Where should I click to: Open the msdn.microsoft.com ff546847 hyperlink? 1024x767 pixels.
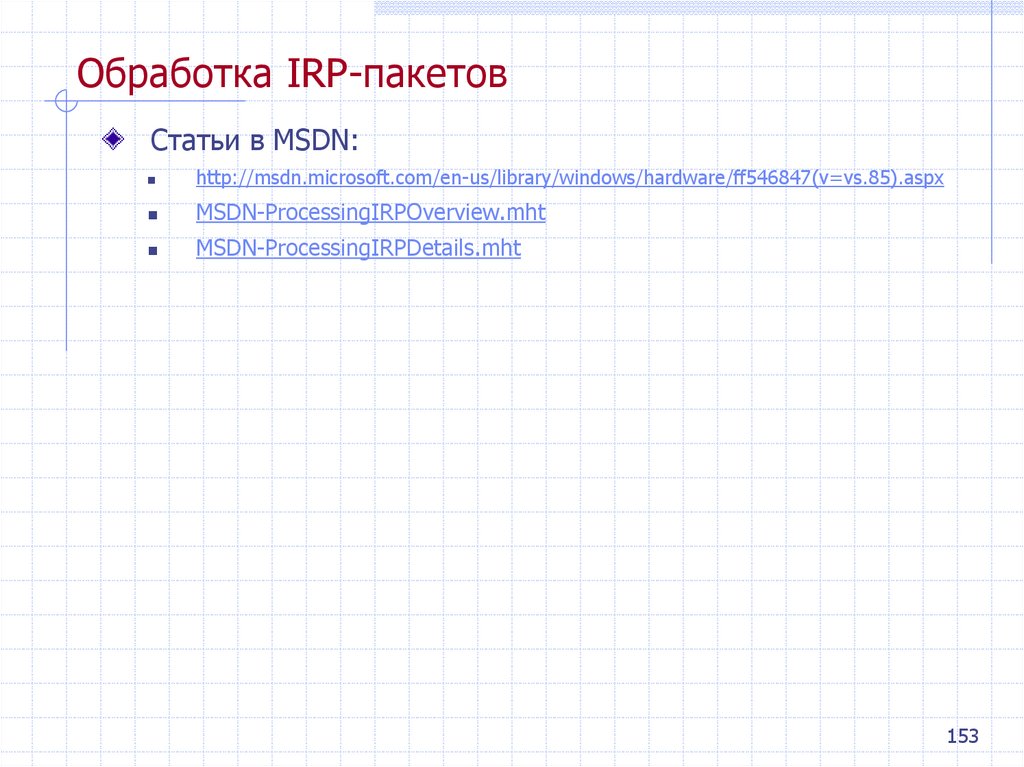(569, 178)
